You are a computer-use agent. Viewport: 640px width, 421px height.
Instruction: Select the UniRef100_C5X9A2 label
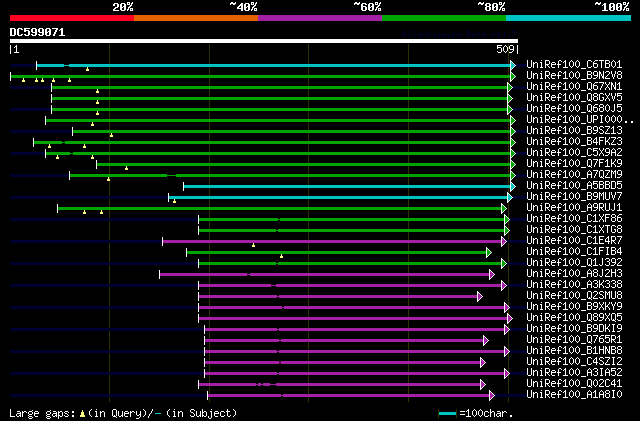[574, 153]
